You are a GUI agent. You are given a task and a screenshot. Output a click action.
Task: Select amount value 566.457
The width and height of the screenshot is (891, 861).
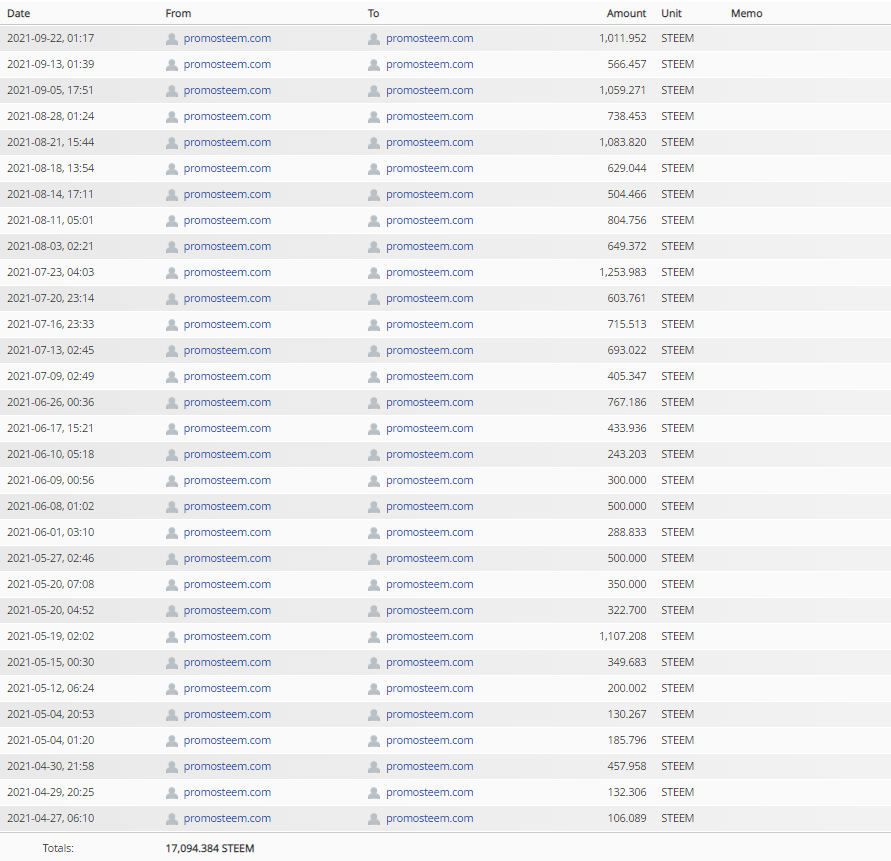click(627, 64)
